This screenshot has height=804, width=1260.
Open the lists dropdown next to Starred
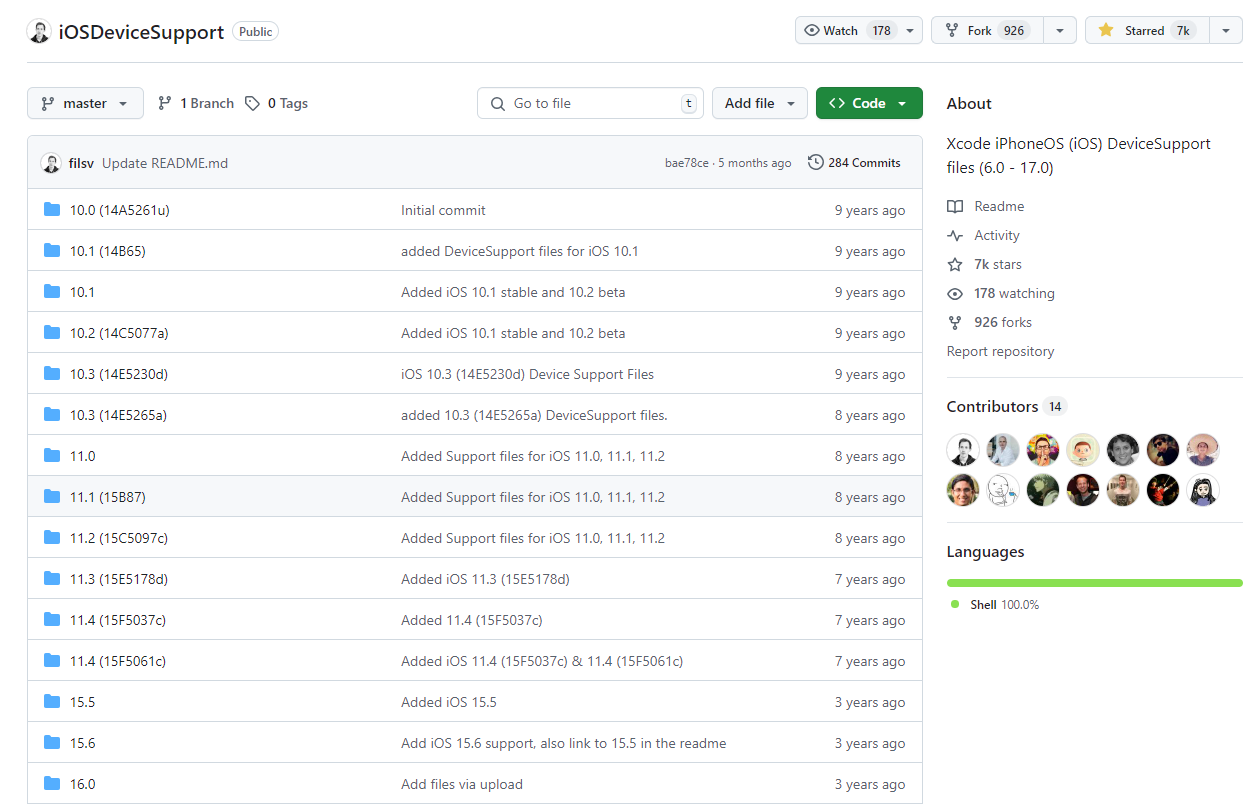pos(1226,30)
